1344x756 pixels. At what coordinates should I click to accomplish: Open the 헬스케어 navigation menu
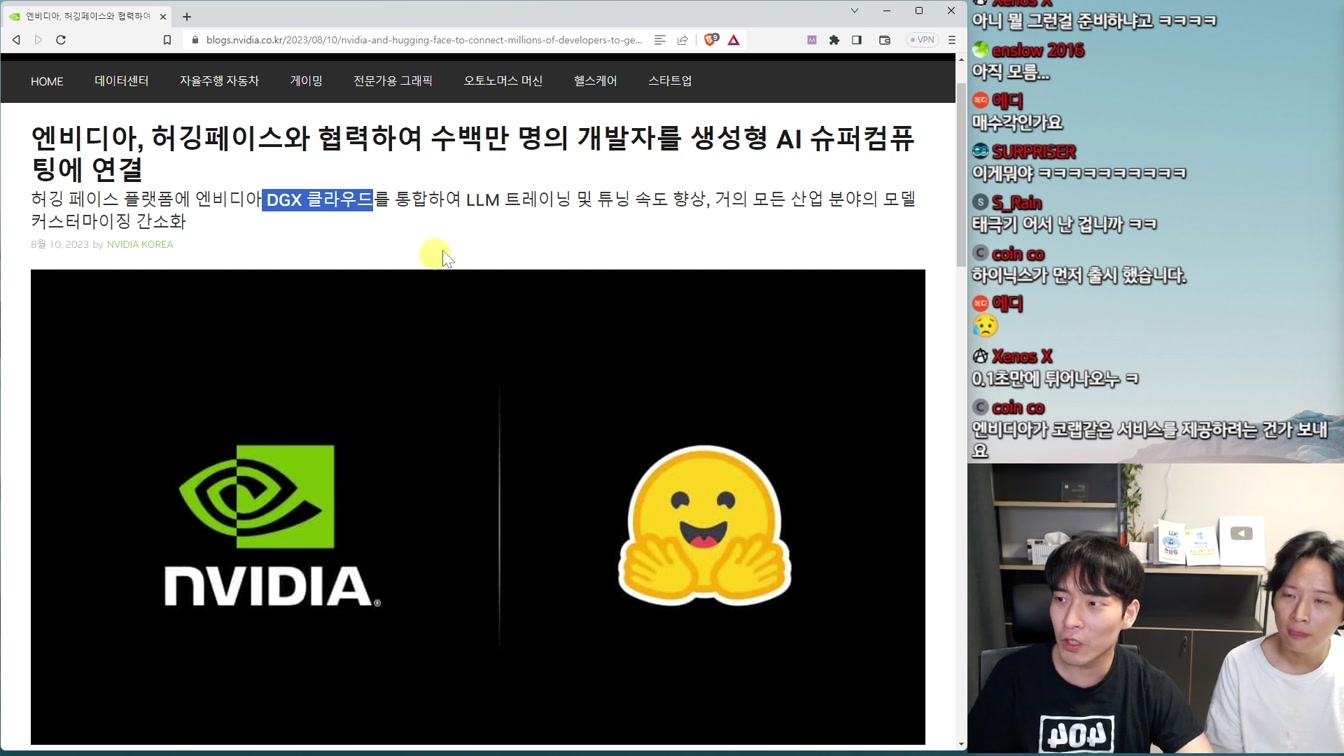595,81
